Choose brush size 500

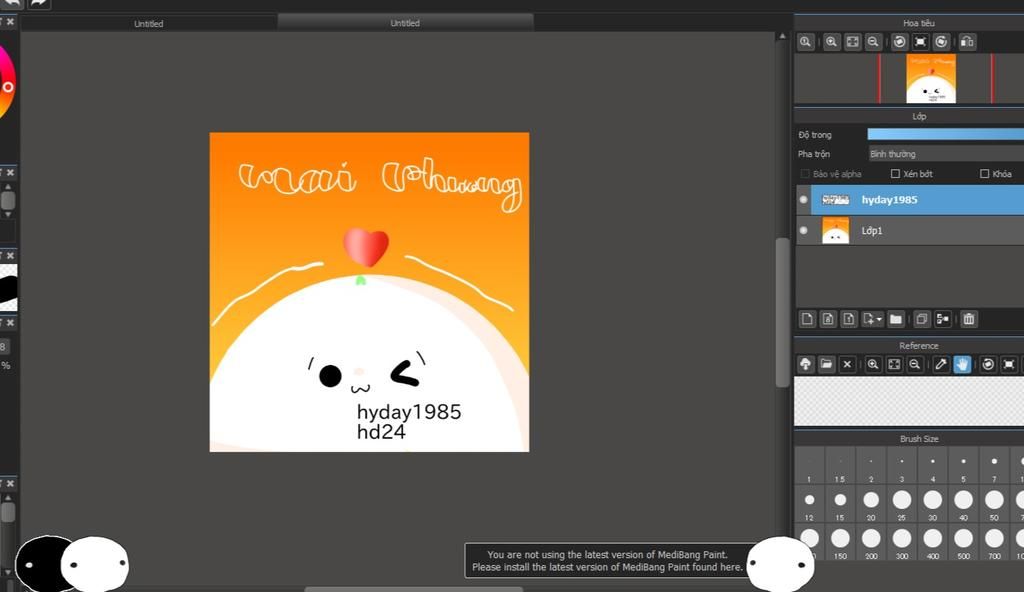click(963, 542)
